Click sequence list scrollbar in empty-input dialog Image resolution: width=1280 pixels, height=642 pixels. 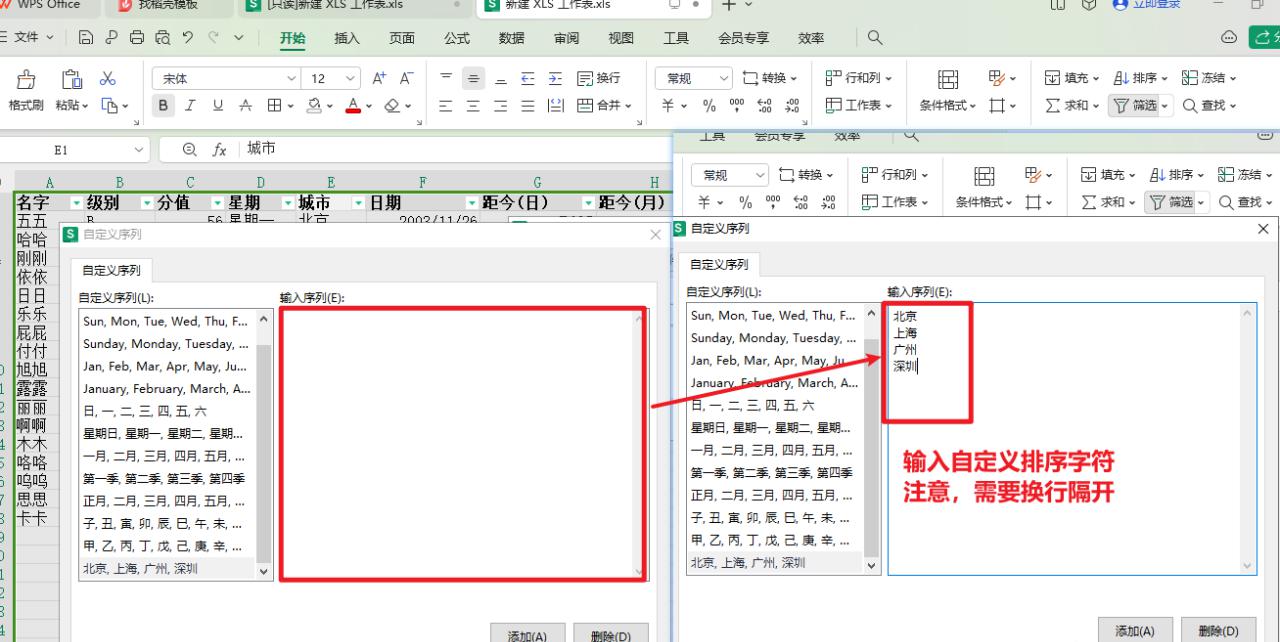(x=264, y=445)
